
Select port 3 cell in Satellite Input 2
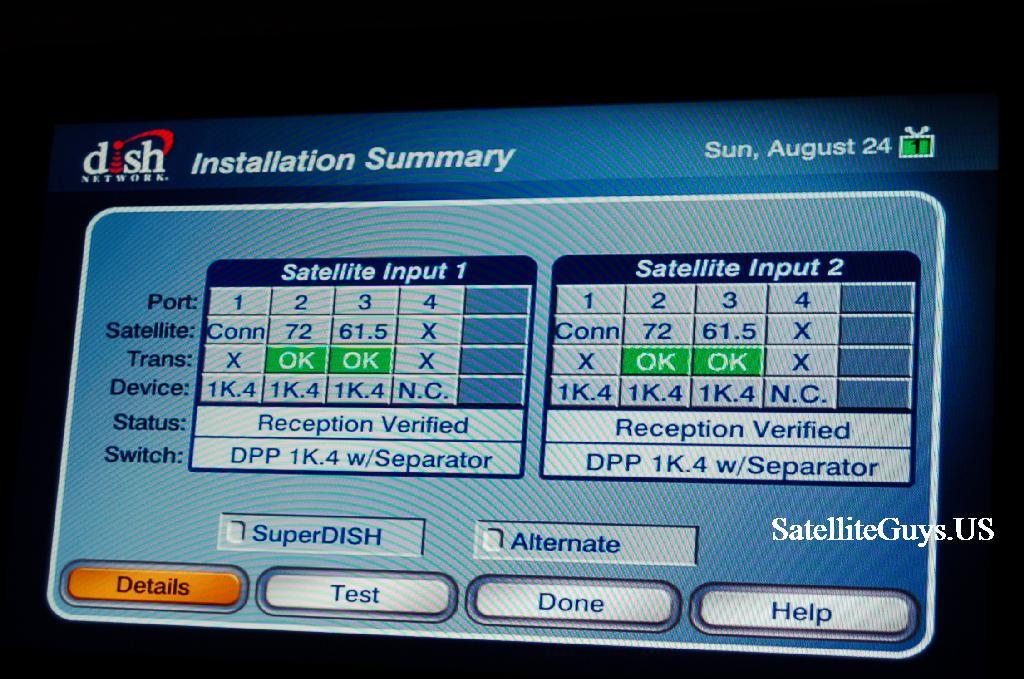coord(729,300)
